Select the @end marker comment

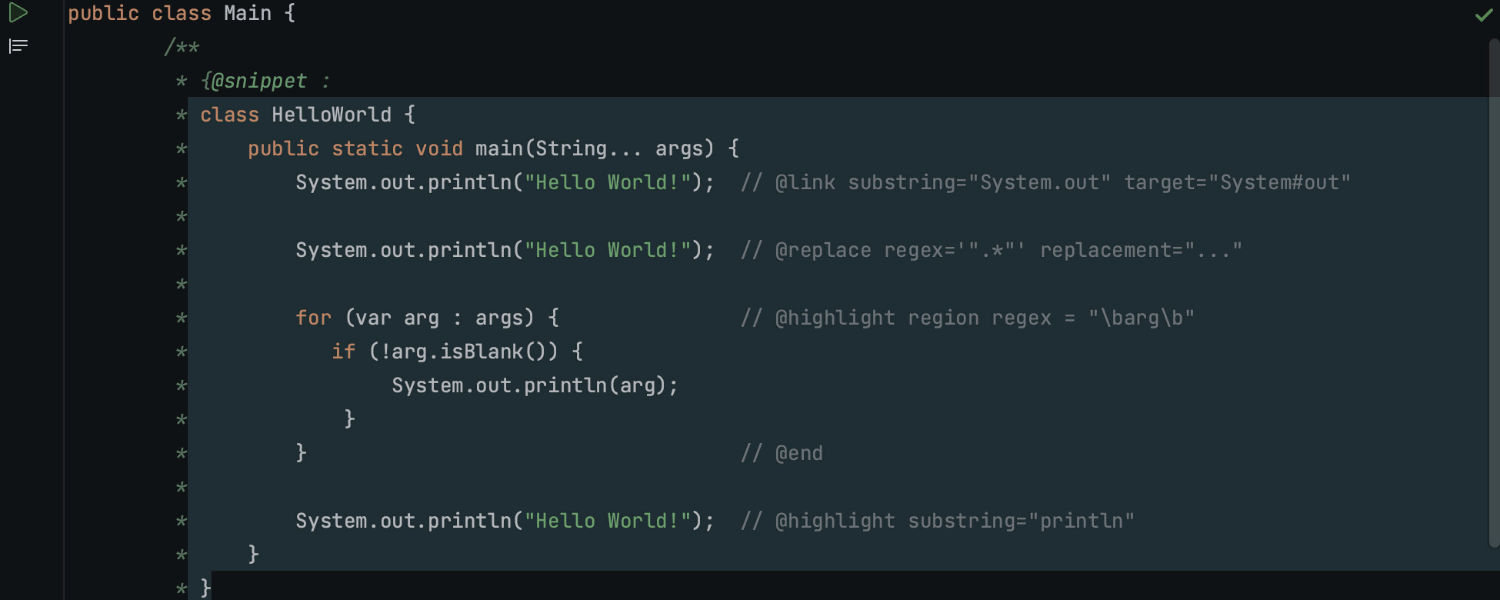800,452
